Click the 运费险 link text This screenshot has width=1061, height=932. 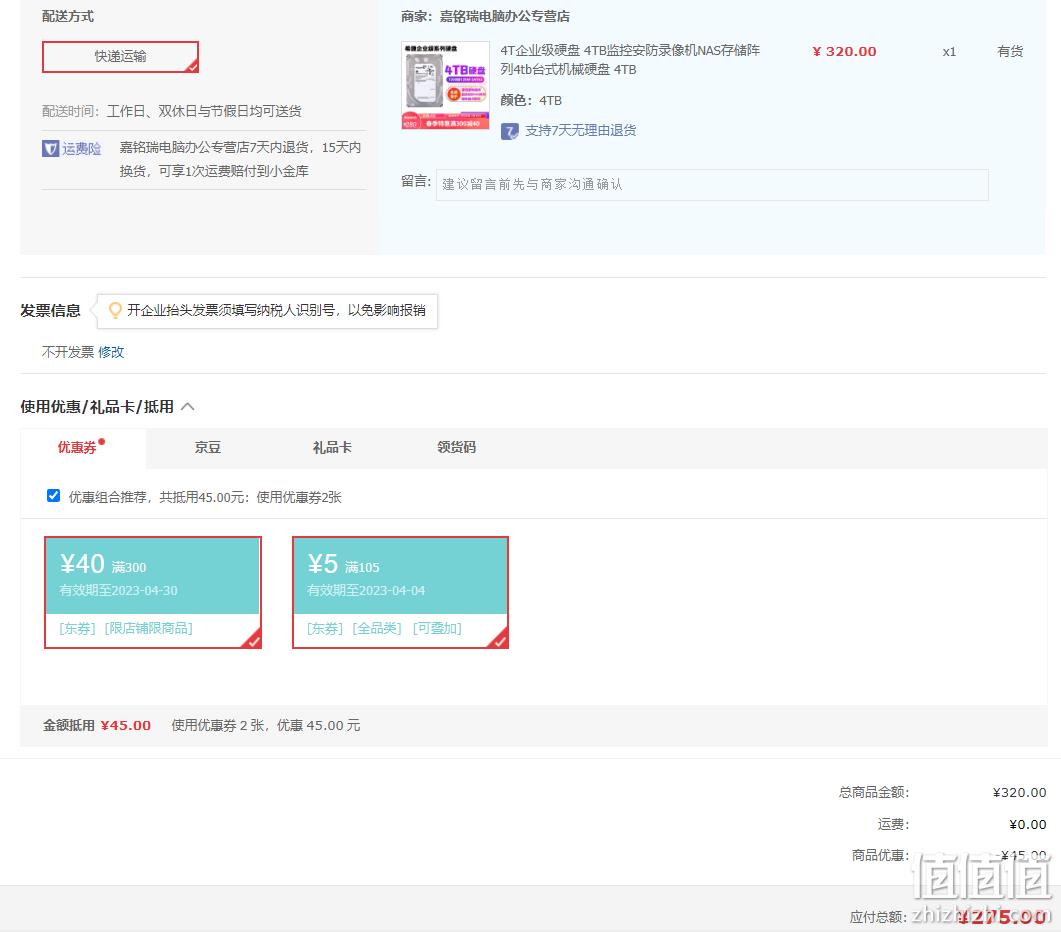(x=82, y=148)
